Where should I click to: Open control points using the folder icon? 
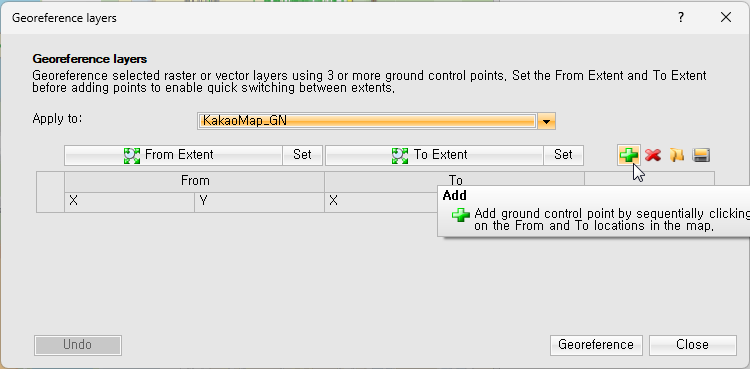676,155
